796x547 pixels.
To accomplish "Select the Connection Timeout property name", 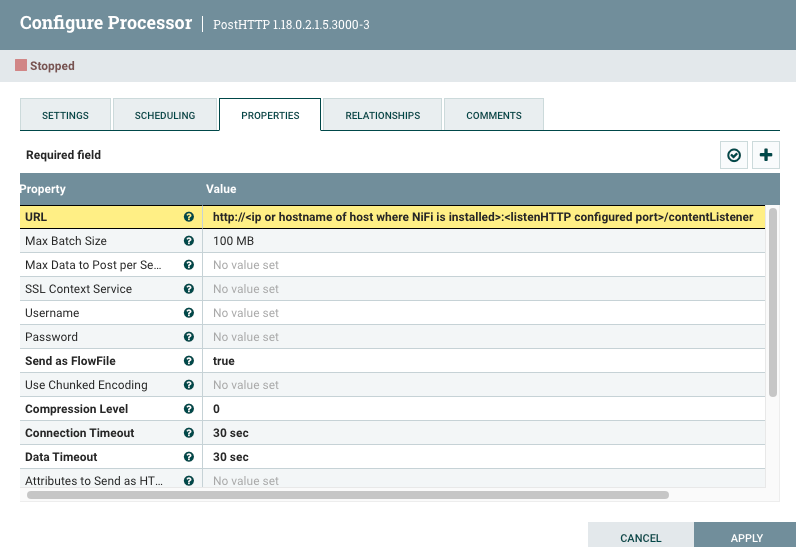I will (x=80, y=433).
